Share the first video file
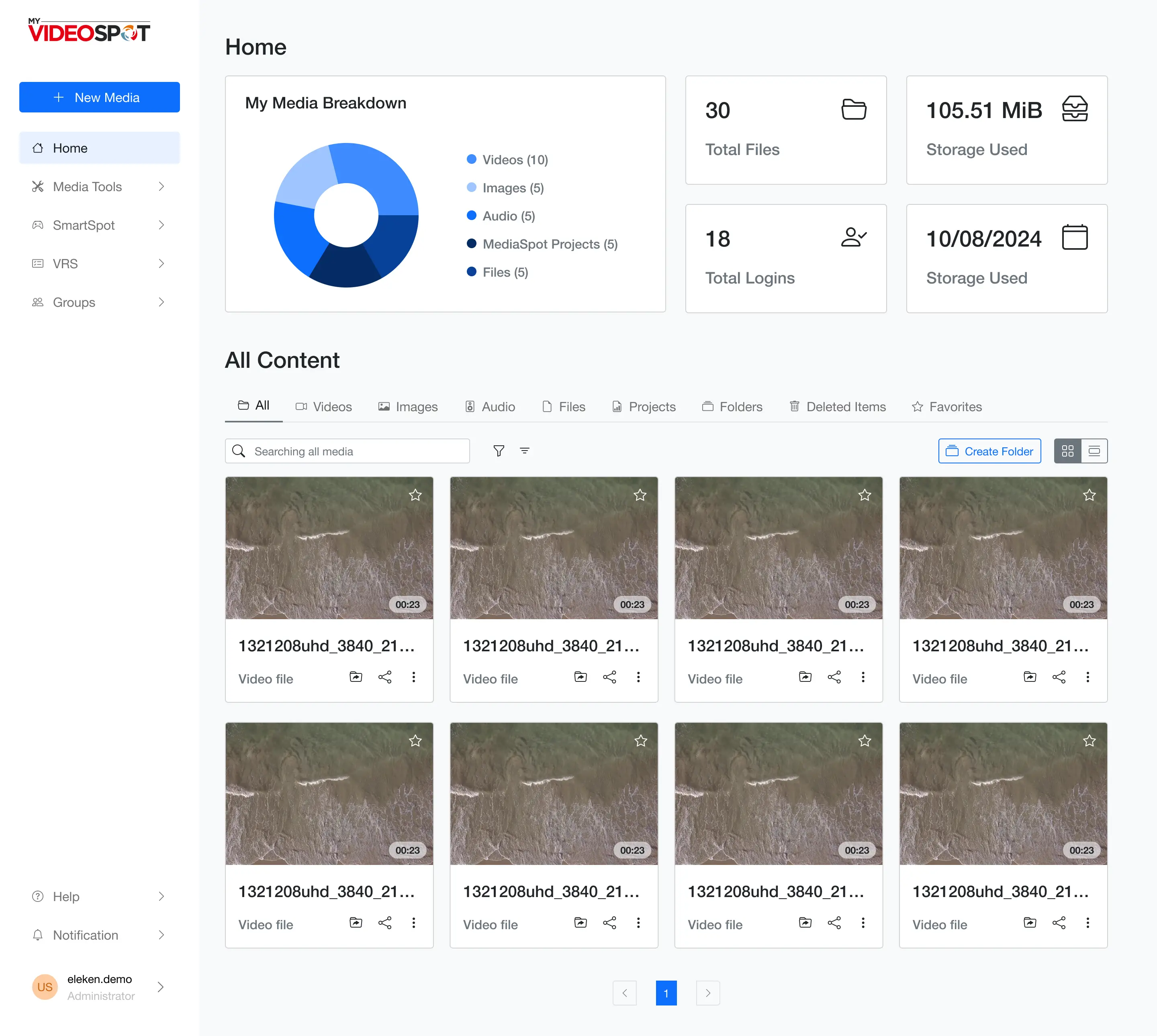The width and height of the screenshot is (1157, 1036). [385, 677]
